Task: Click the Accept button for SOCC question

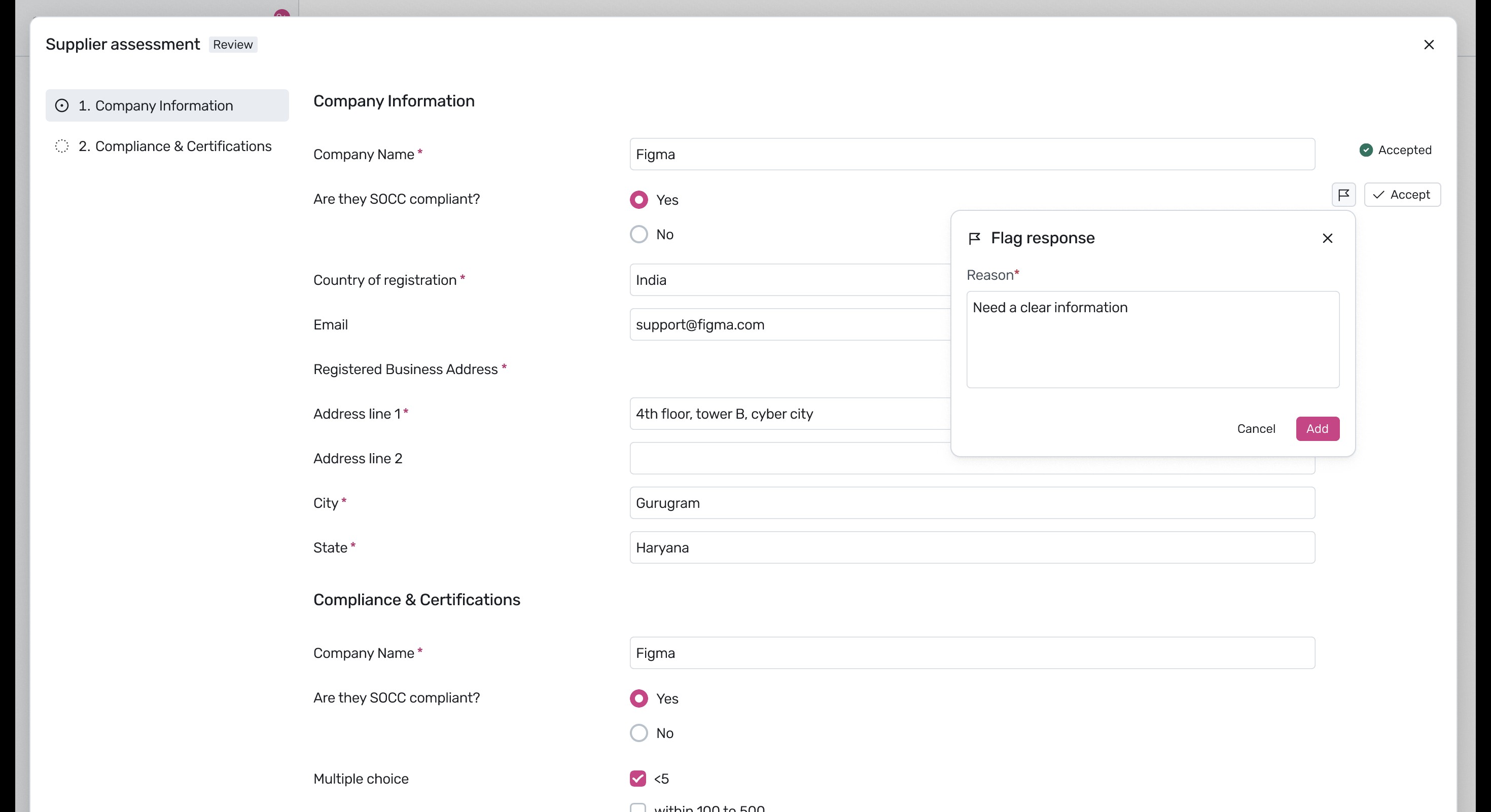Action: pyautogui.click(x=1402, y=194)
